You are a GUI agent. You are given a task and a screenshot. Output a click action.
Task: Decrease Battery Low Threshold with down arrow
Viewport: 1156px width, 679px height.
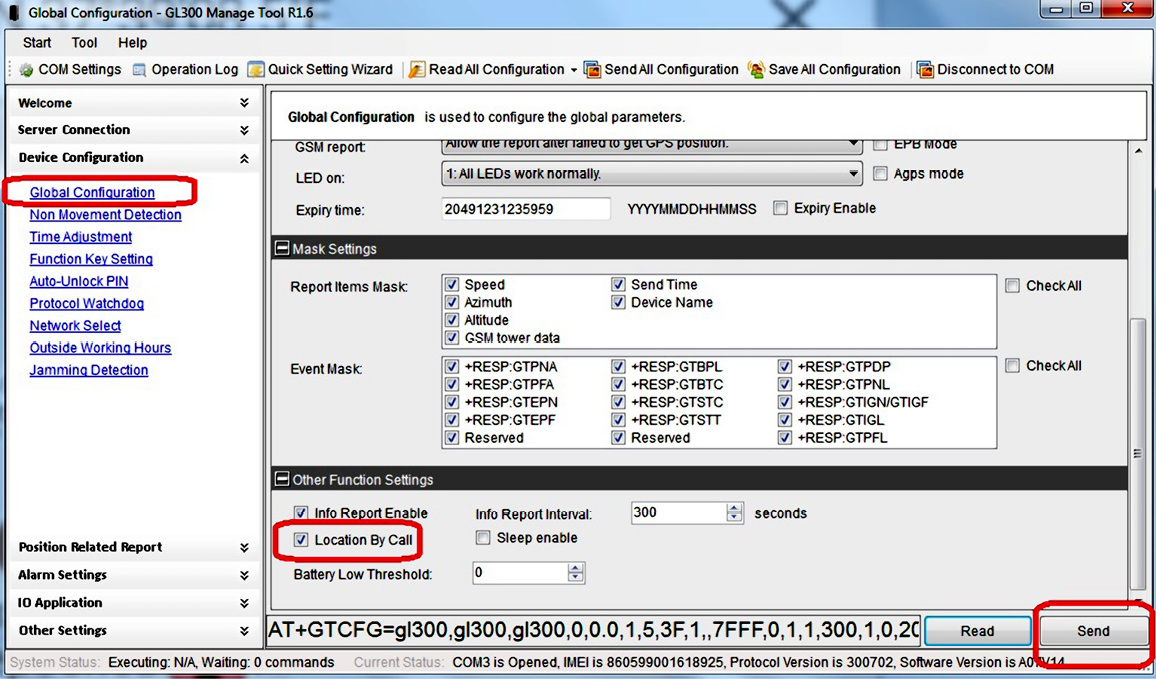[576, 578]
